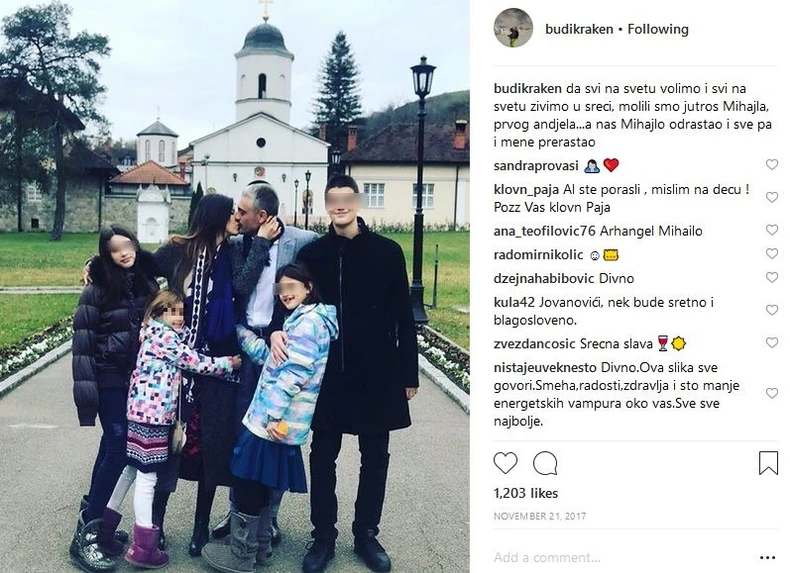Like the post with the heart icon
The image size is (790, 573).
click(505, 463)
